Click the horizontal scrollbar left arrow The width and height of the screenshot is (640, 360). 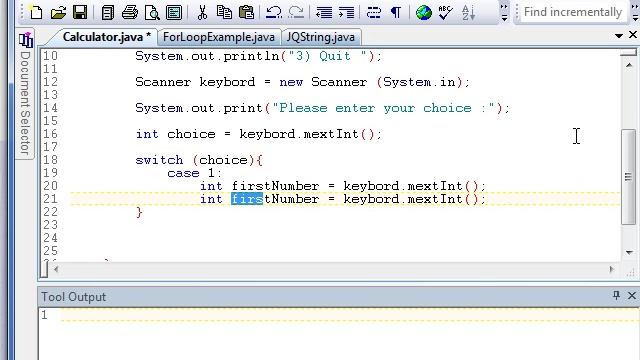pyautogui.click(x=56, y=269)
